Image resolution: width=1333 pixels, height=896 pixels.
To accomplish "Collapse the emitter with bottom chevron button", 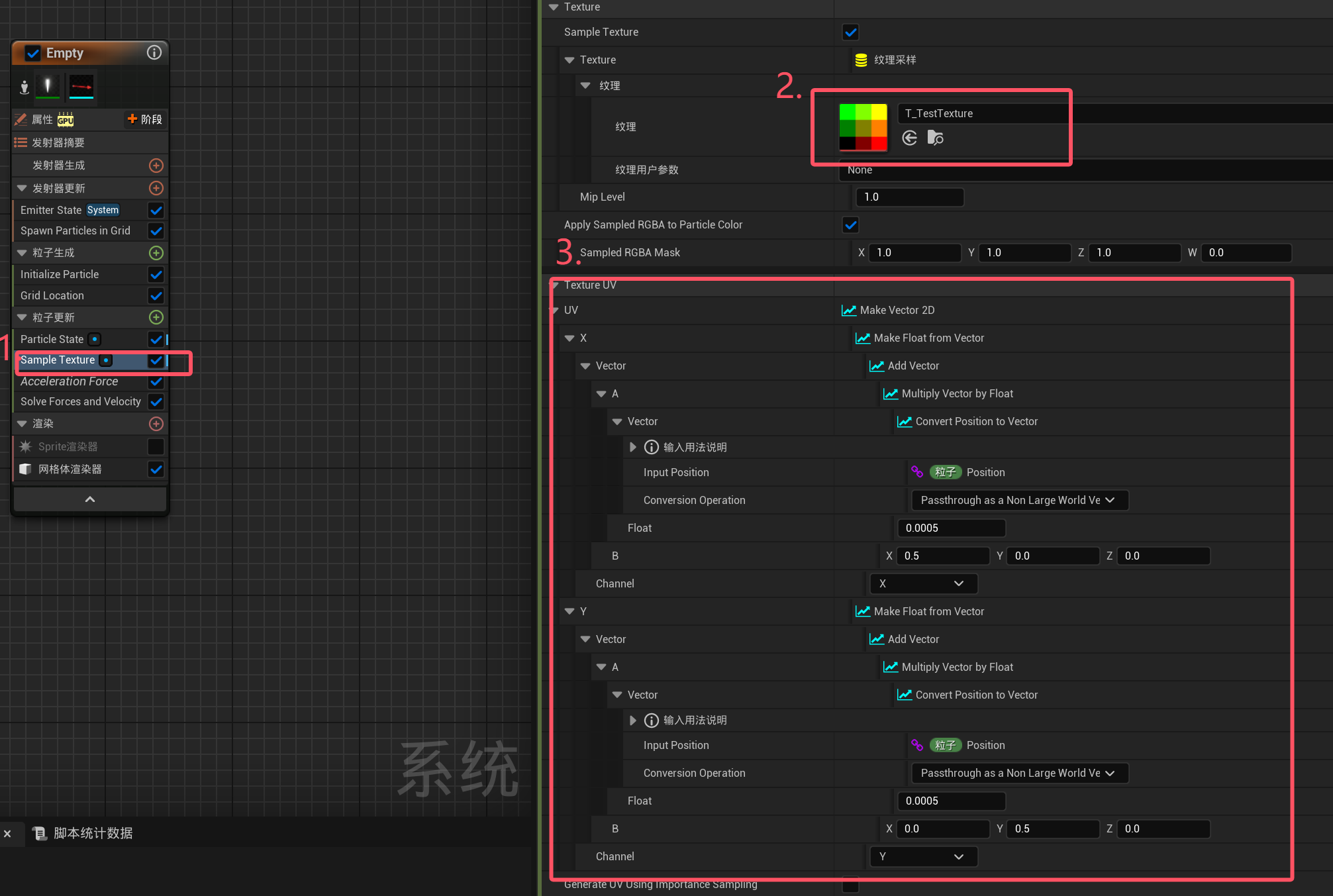I will 90,499.
